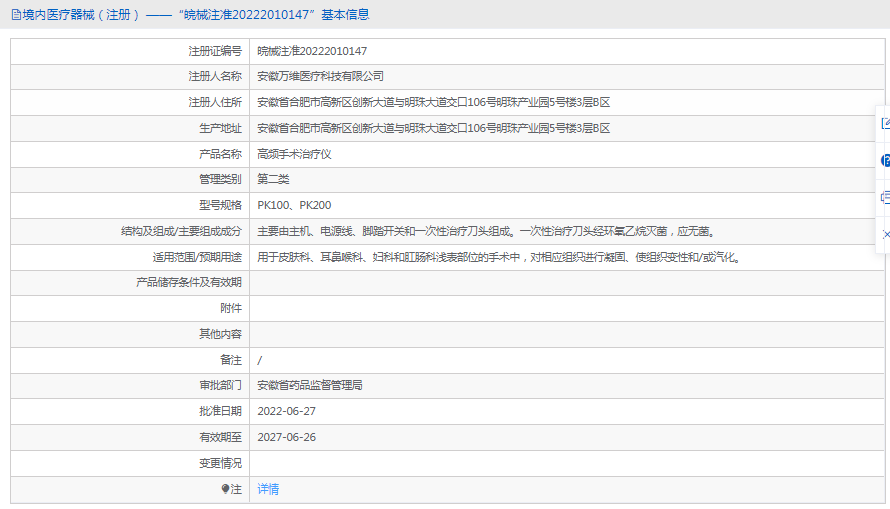Image resolution: width=890 pixels, height=509 pixels.
Task: Click the 注册证编号 label
Action: pos(215,51)
